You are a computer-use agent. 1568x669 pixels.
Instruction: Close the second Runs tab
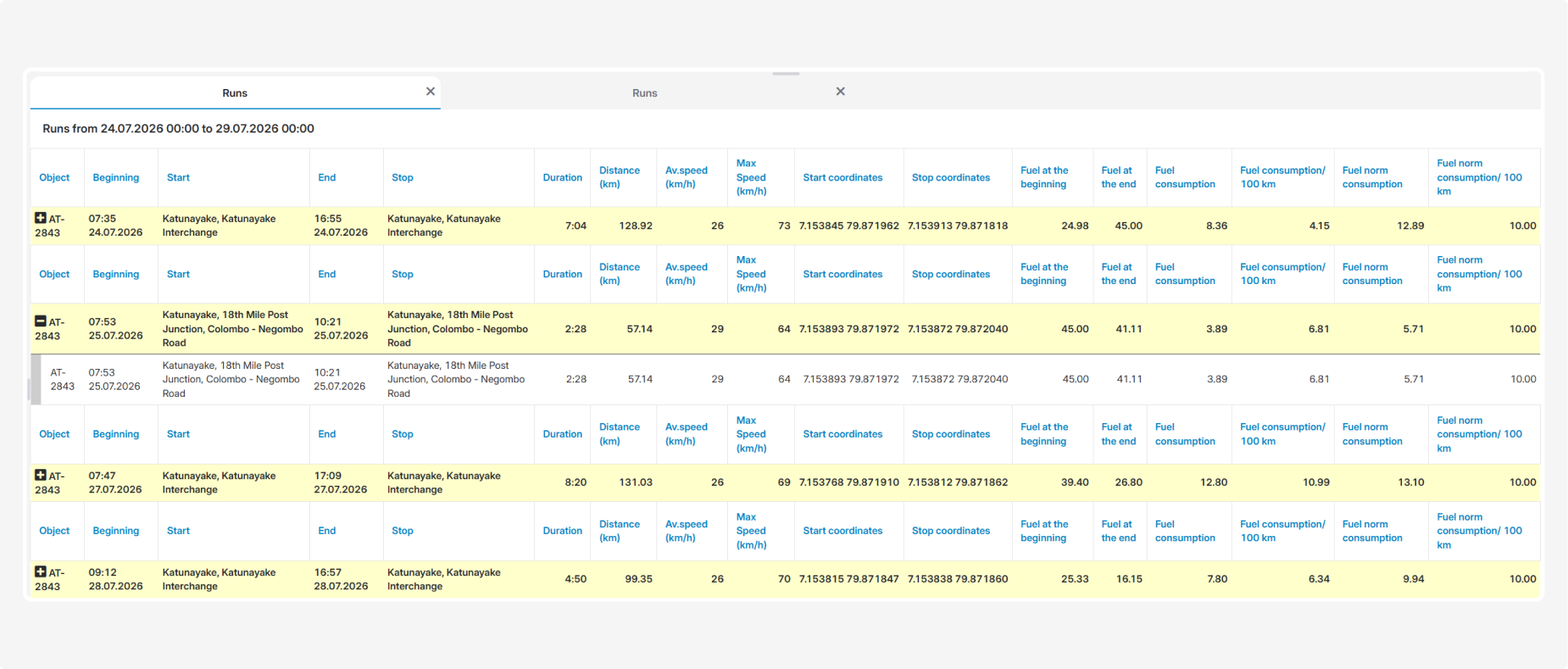click(x=840, y=92)
